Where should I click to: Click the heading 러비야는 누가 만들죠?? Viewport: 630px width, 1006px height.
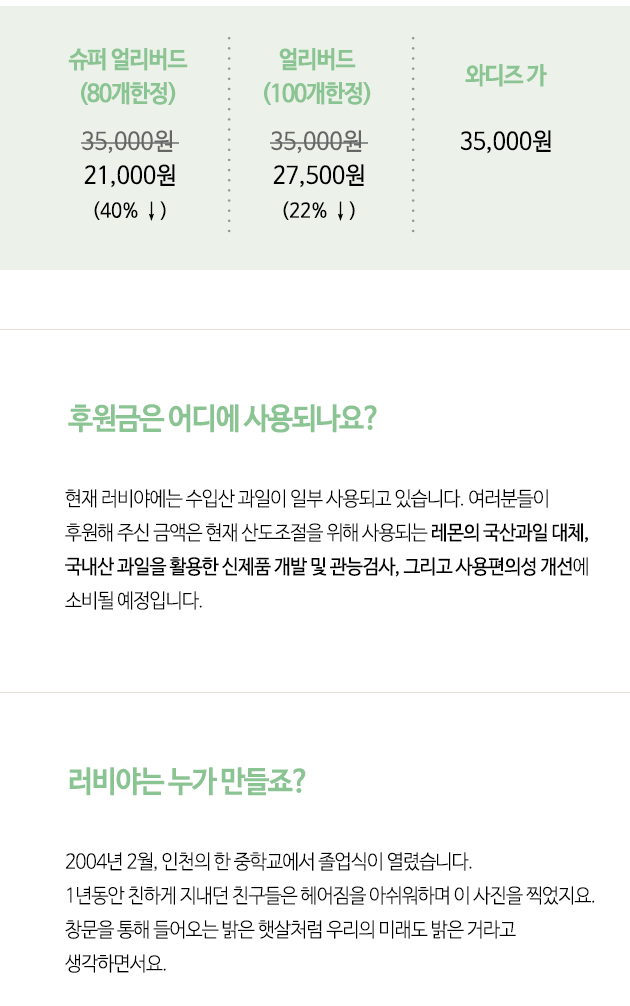point(186,780)
